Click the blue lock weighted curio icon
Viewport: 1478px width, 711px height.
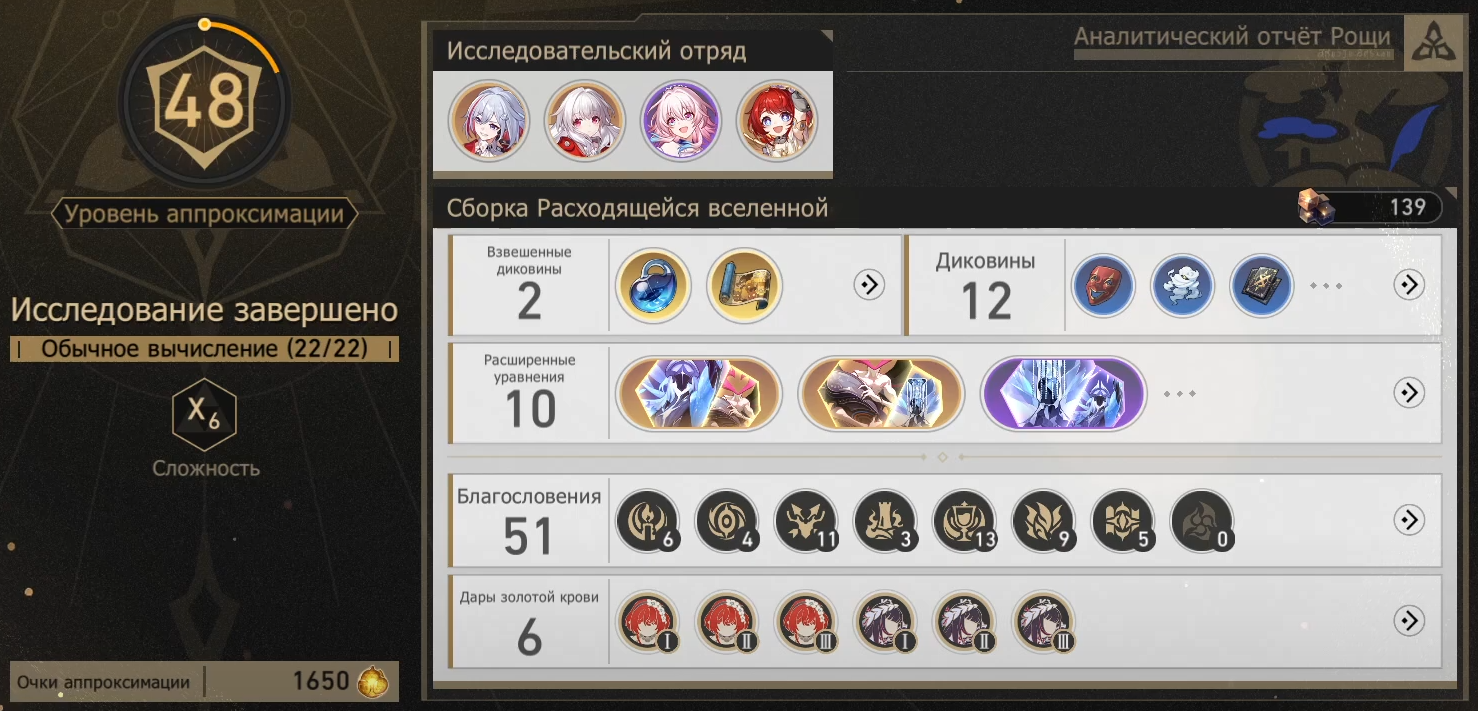pos(653,286)
